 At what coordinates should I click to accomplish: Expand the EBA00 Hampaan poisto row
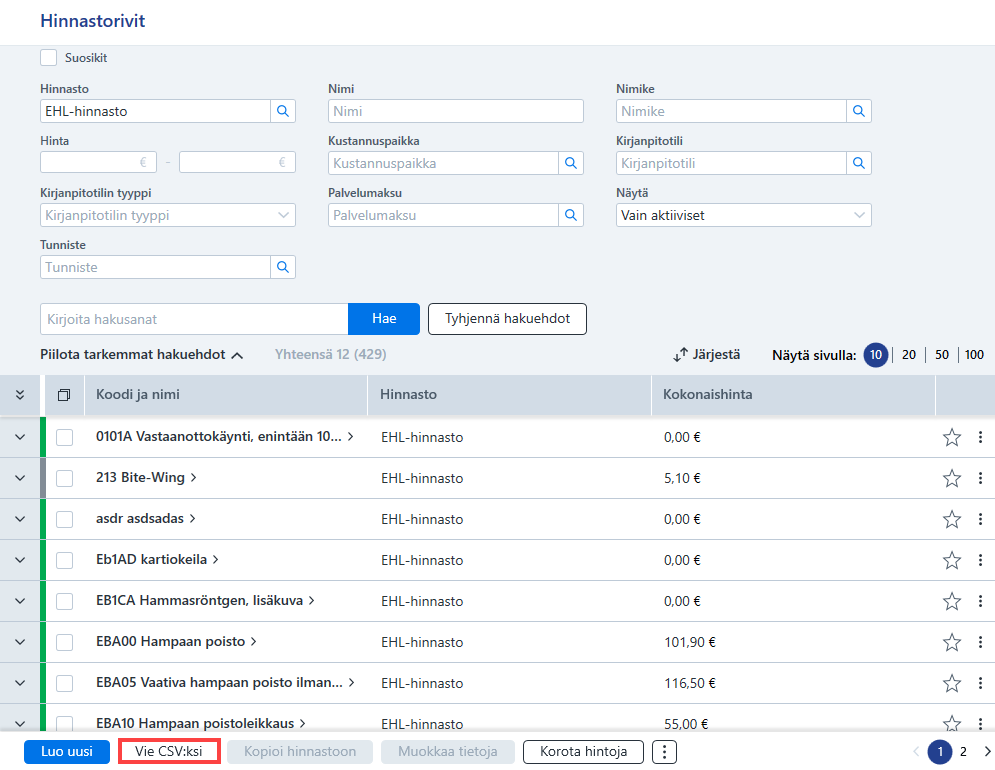pos(20,642)
